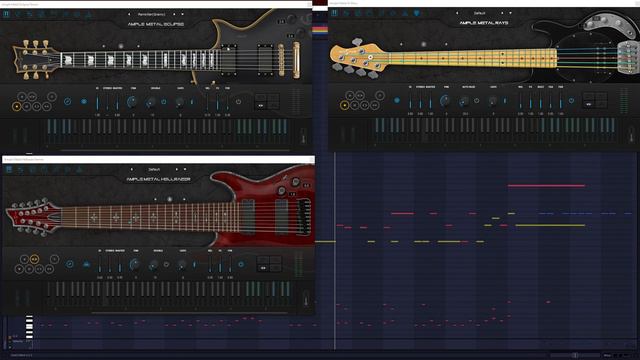Click the long yellow note in the piano roll

[550, 225]
